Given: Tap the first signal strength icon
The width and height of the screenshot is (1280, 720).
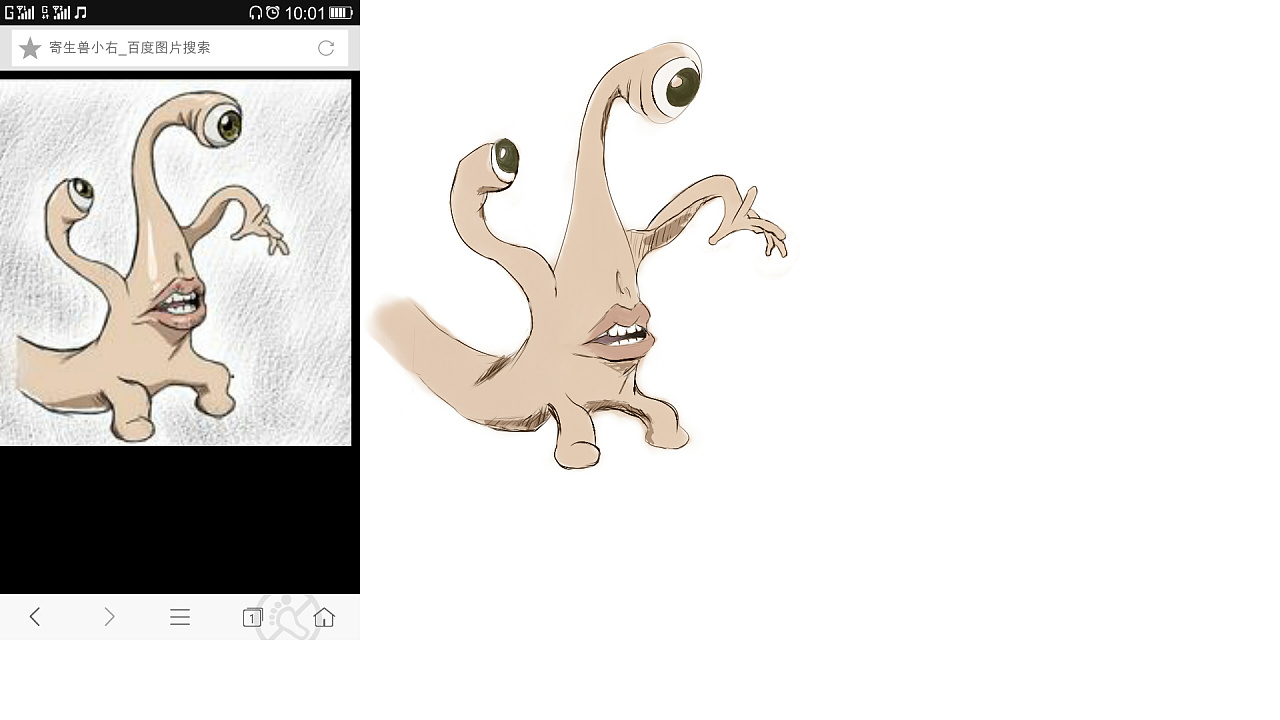Looking at the screenshot, I should coord(26,13).
